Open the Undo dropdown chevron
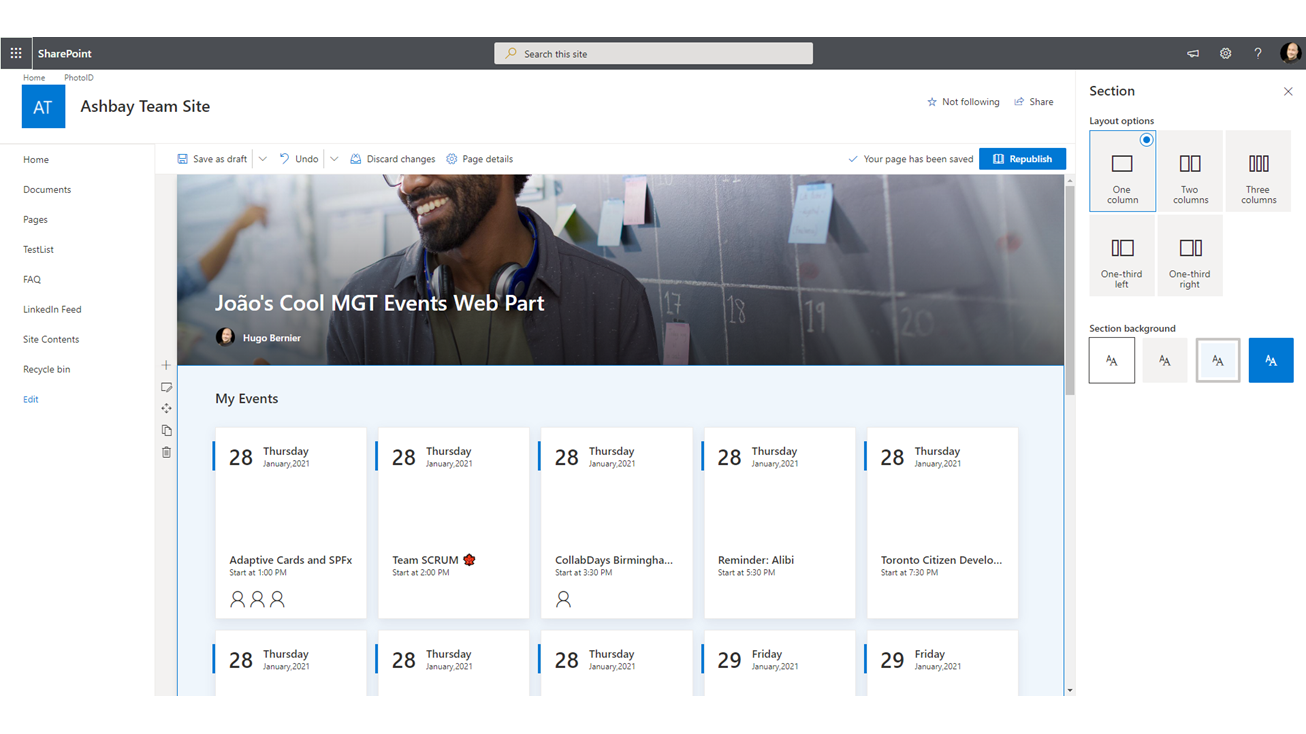The height and width of the screenshot is (734, 1306). tap(334, 159)
